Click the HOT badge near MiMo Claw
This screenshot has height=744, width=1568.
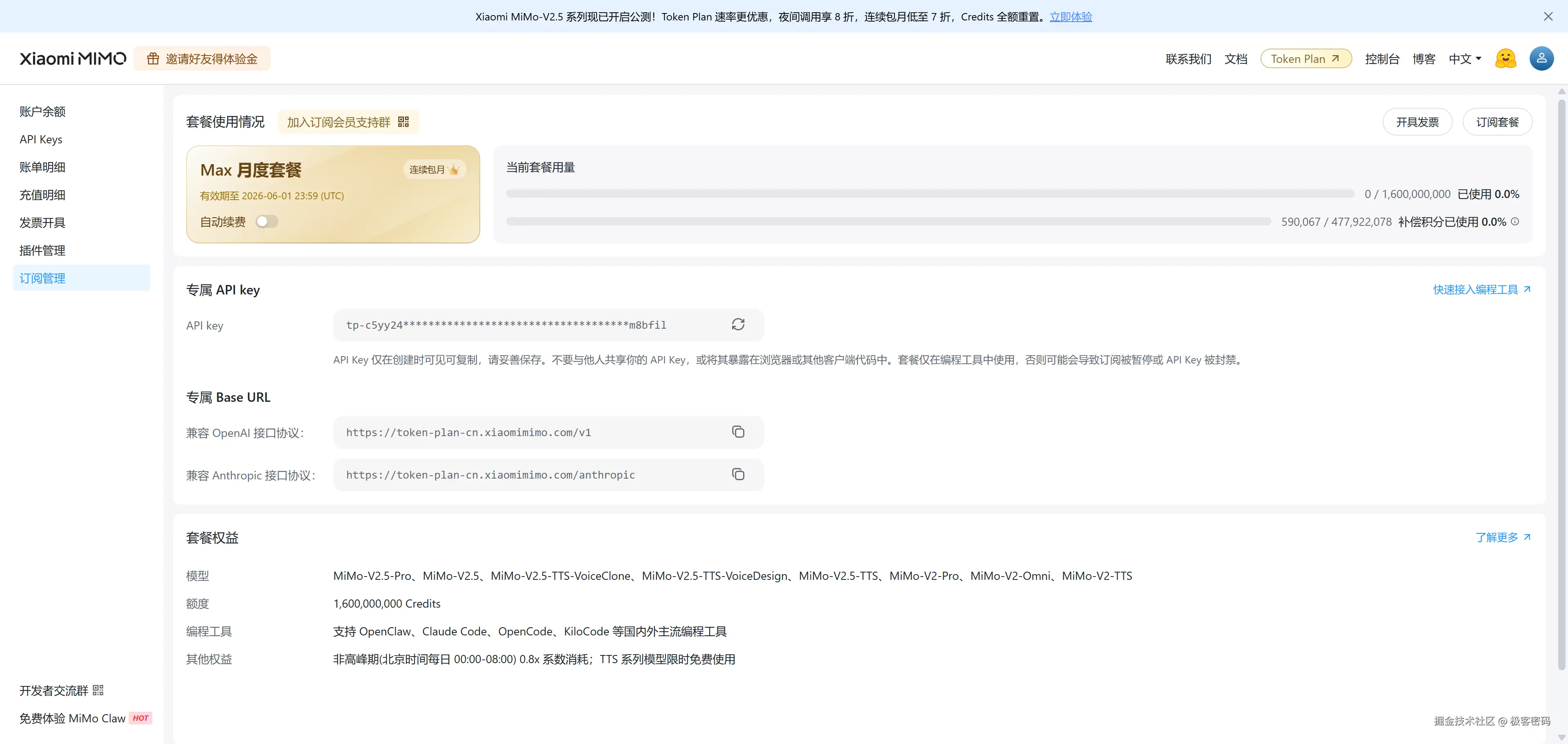click(140, 718)
